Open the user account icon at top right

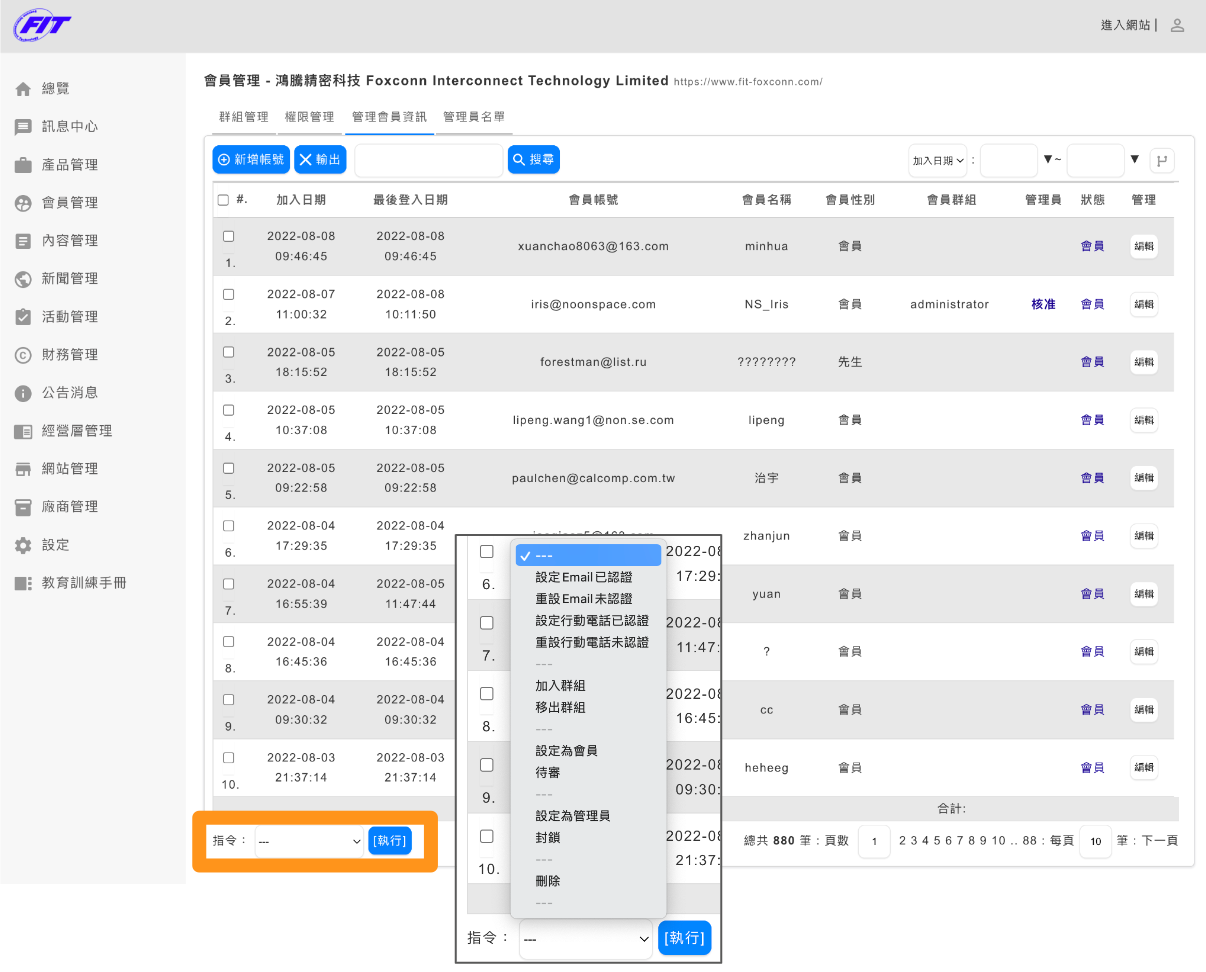[x=1177, y=25]
